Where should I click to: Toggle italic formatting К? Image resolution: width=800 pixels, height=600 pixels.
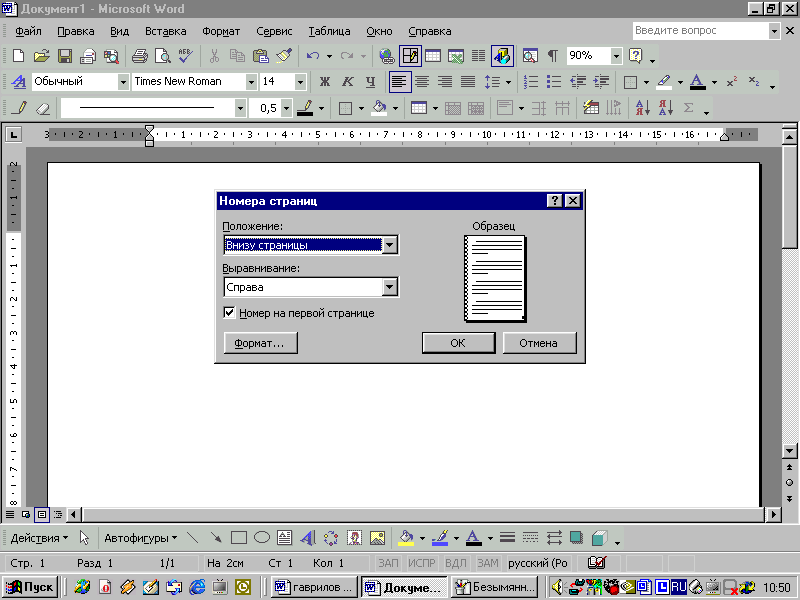pyautogui.click(x=347, y=82)
